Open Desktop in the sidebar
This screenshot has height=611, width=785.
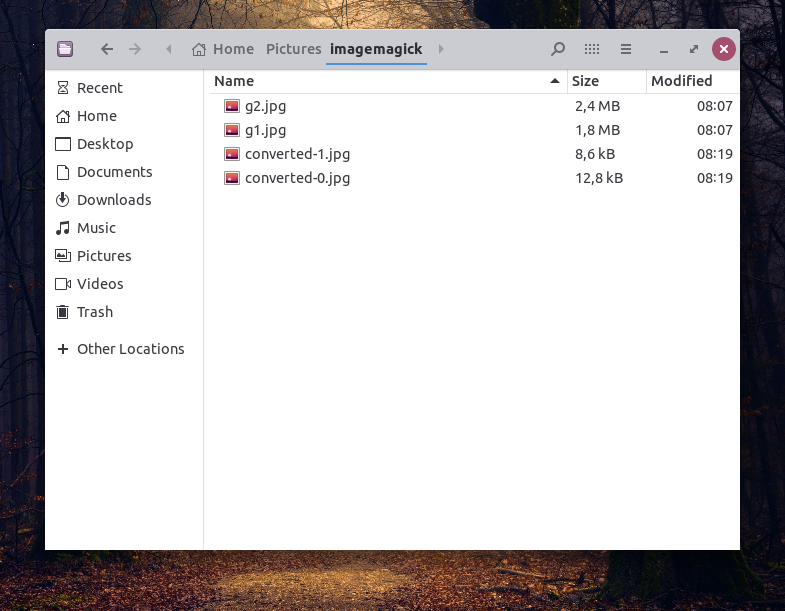(124, 144)
